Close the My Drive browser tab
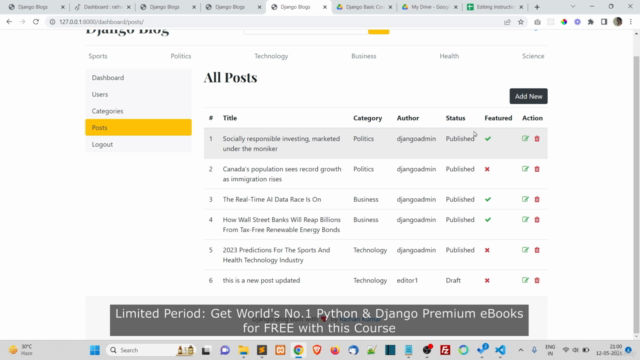640x360 pixels. [456, 7]
